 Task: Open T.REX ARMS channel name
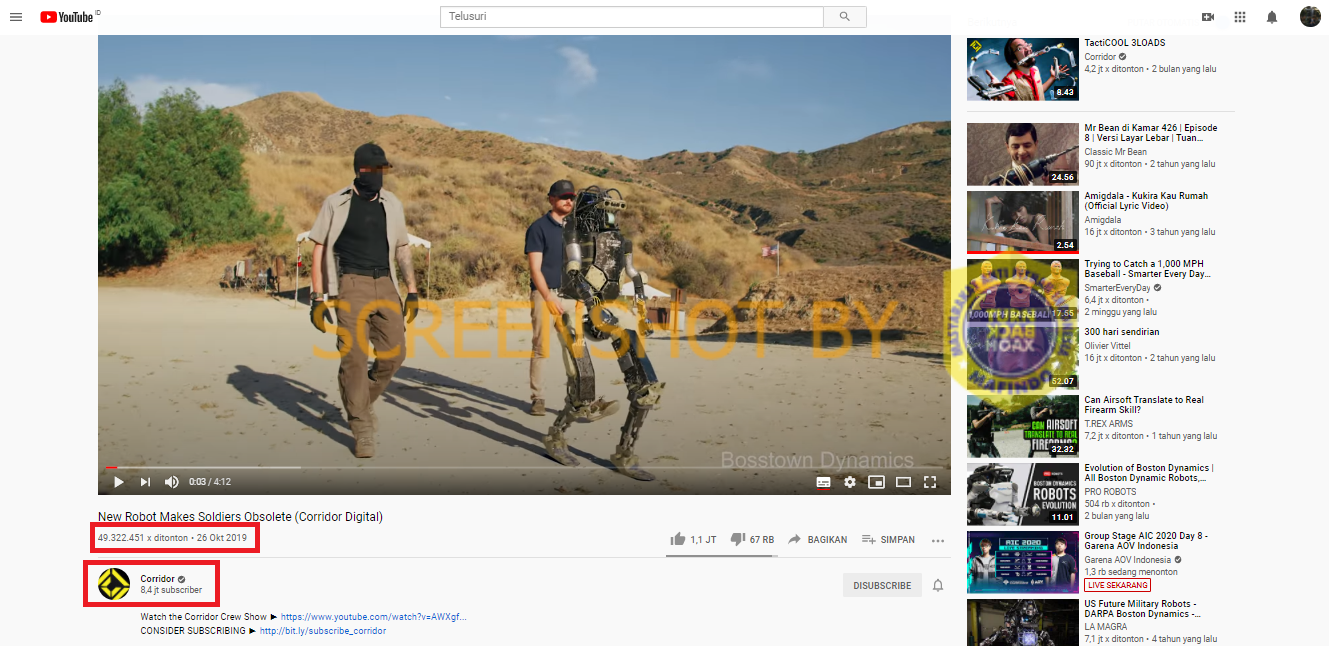[x=1109, y=424]
